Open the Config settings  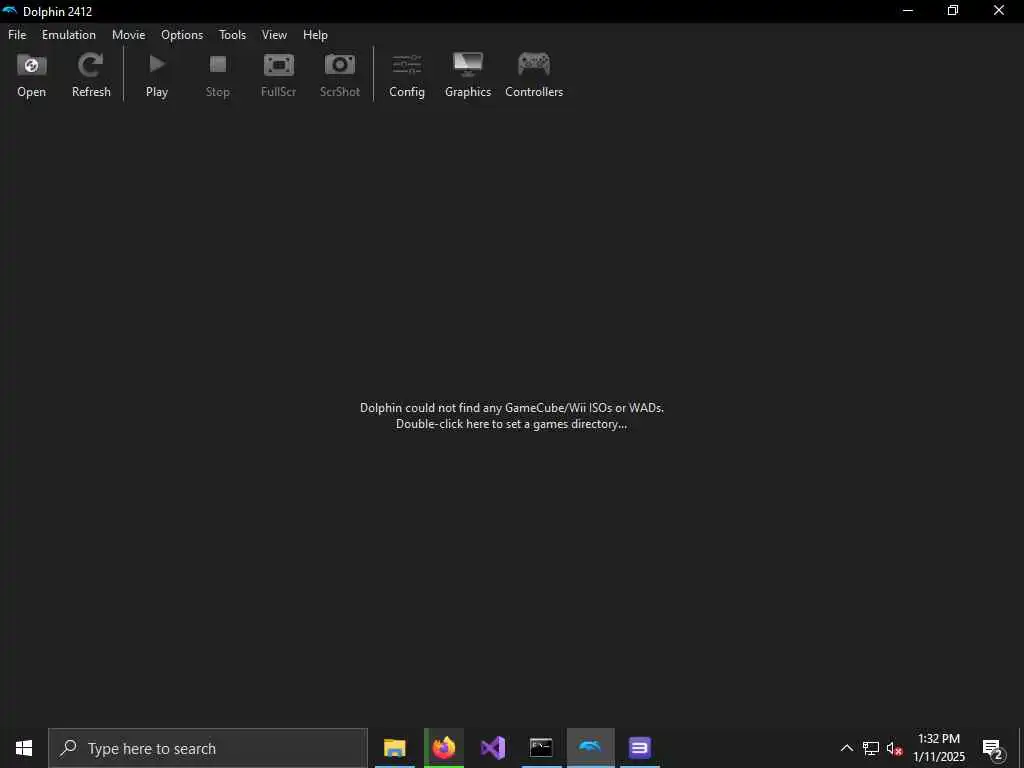pyautogui.click(x=407, y=74)
